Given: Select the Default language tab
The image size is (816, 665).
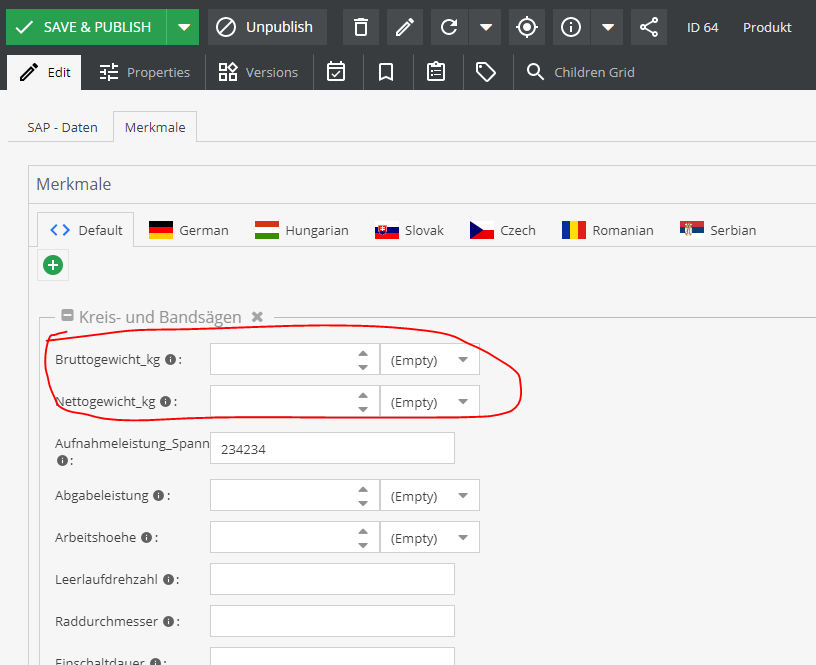Looking at the screenshot, I should click(86, 230).
